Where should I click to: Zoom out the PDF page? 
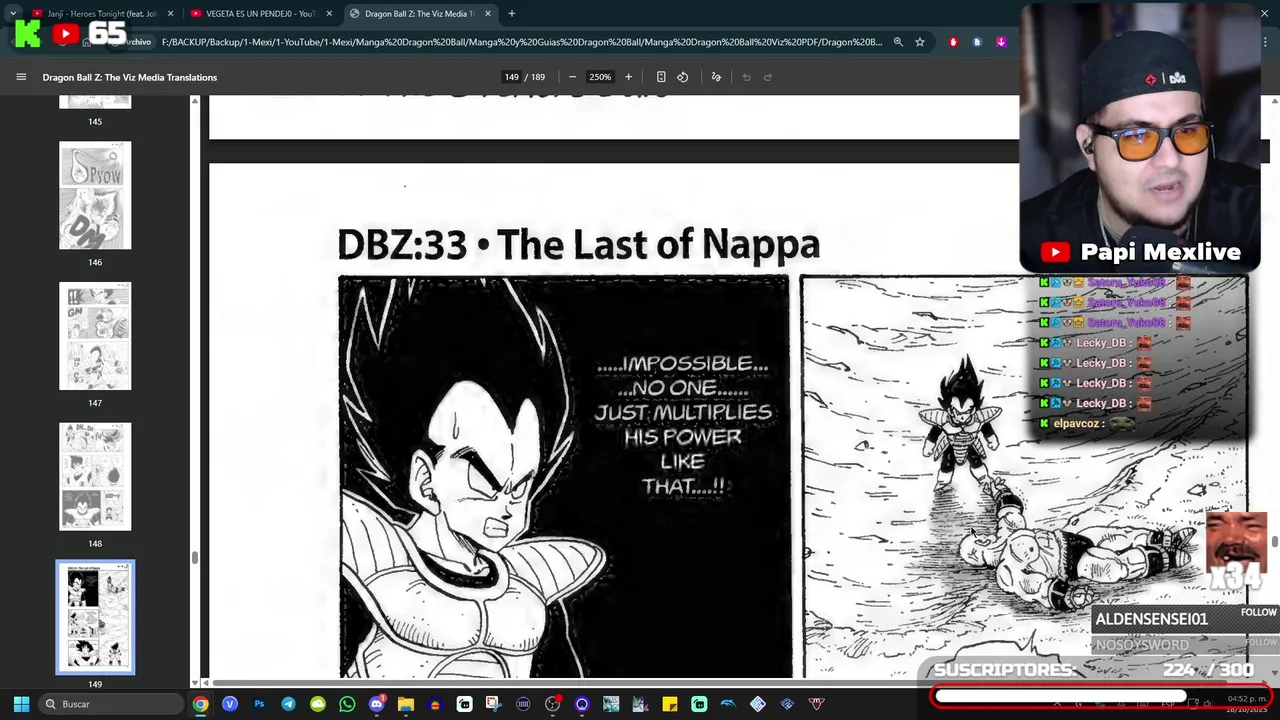pos(572,77)
